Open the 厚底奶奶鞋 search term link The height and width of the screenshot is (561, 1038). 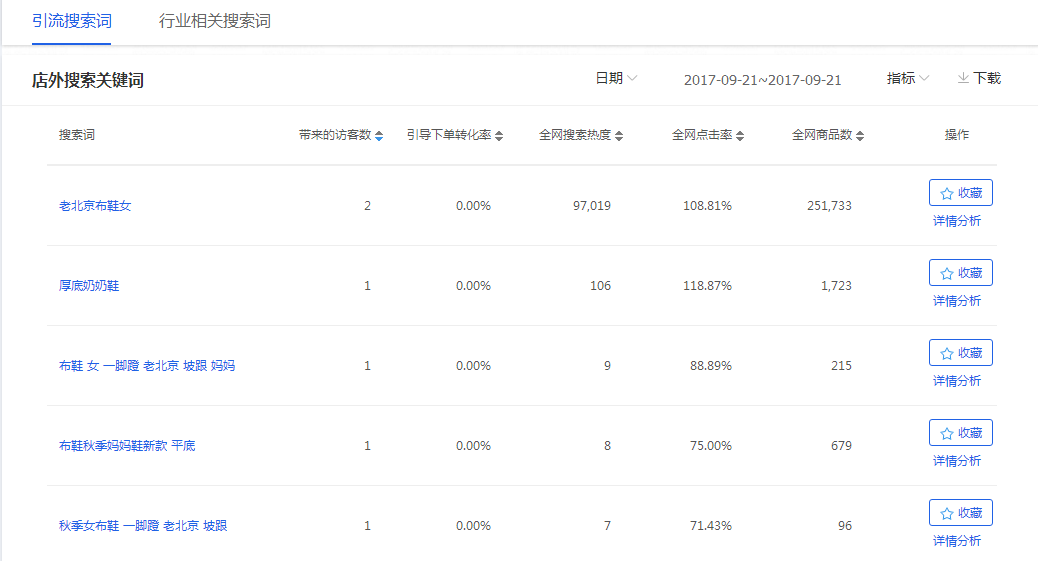click(x=89, y=286)
